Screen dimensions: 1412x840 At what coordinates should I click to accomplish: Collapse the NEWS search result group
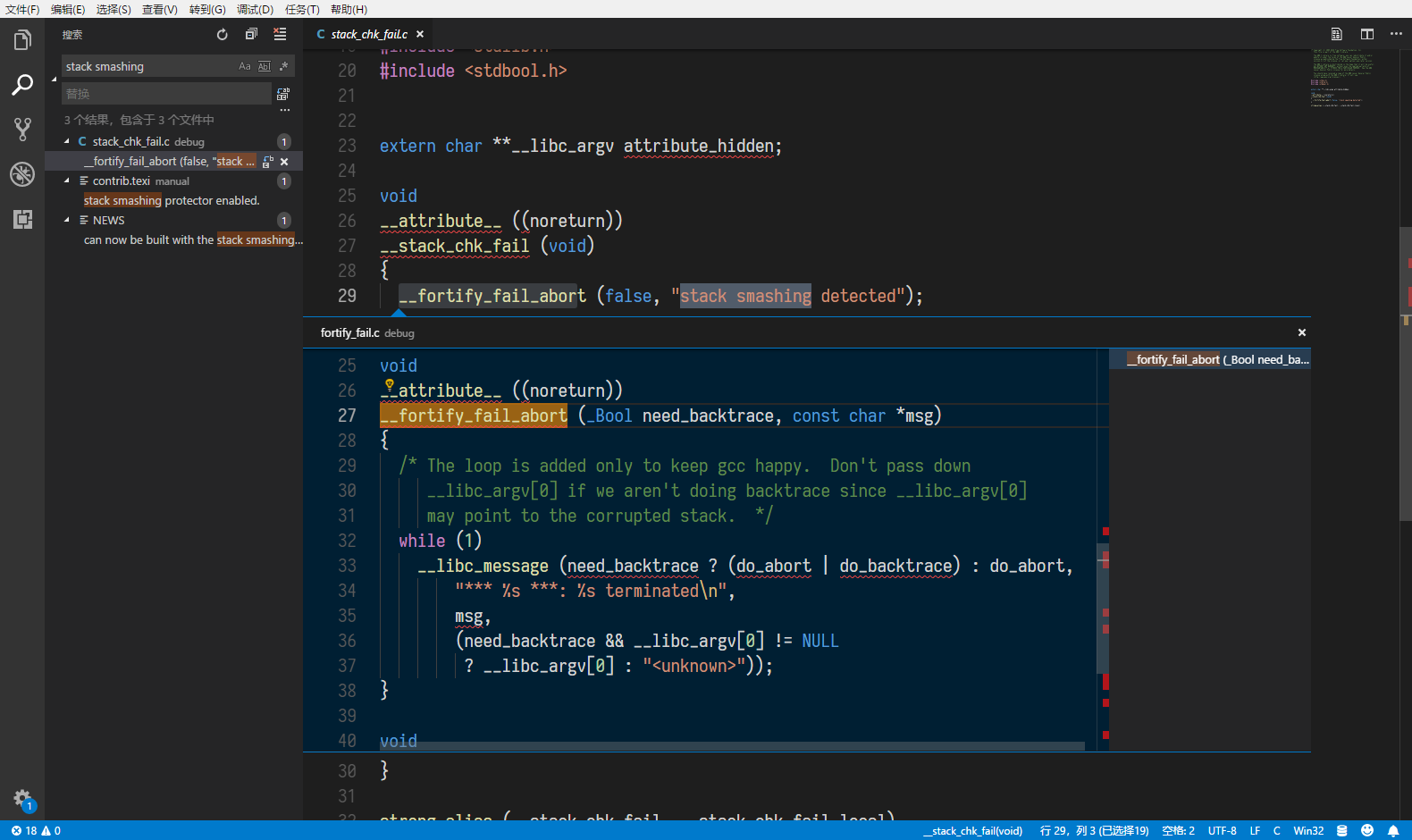coord(67,220)
